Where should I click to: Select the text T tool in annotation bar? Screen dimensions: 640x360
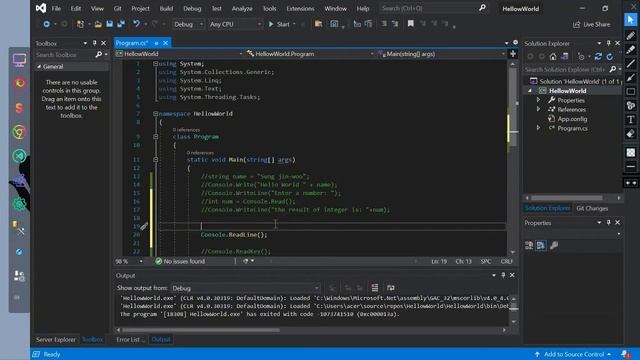631,119
